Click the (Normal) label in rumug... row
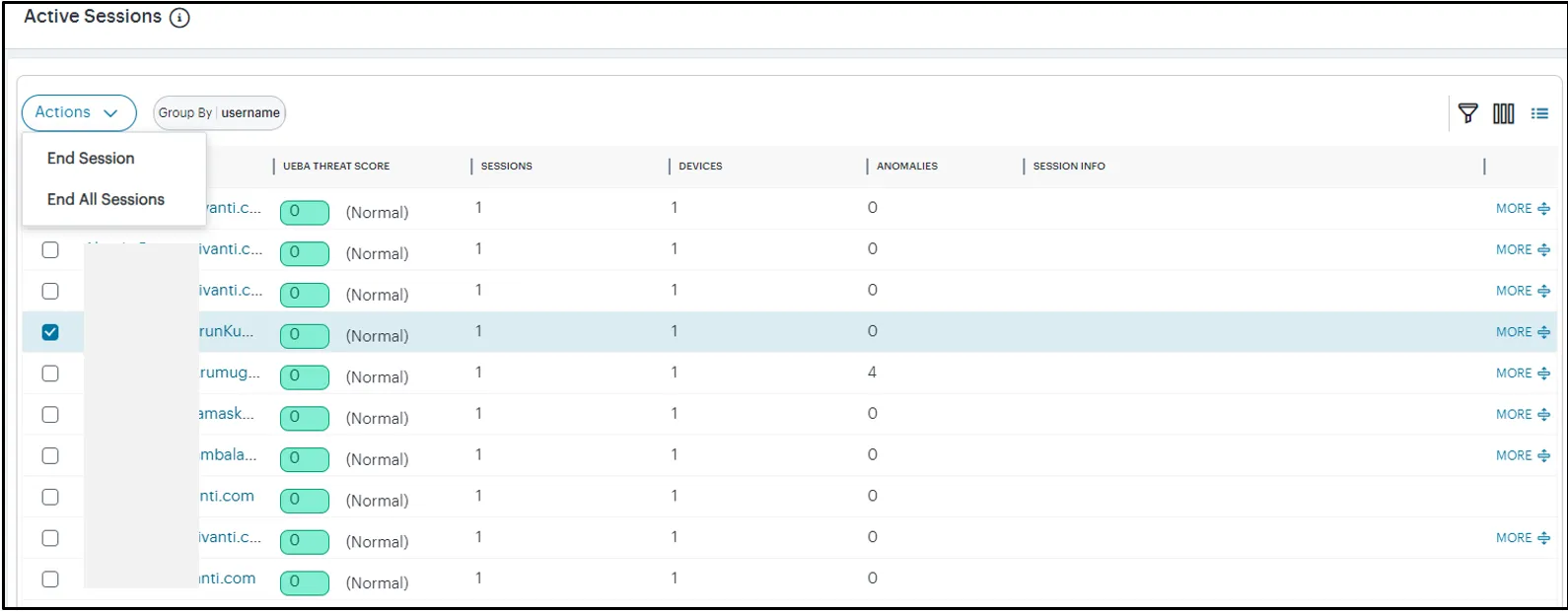1568x612 pixels. pyautogui.click(x=377, y=377)
